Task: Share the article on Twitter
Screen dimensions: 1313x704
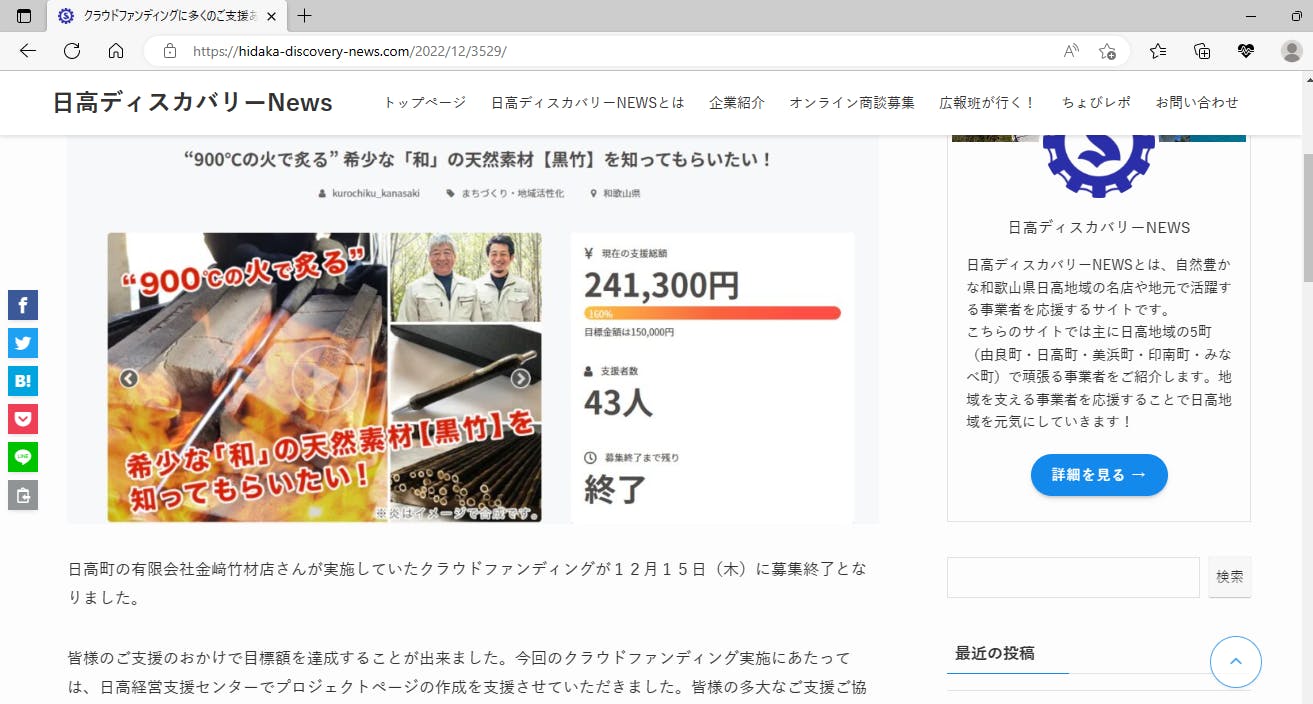Action: (x=23, y=343)
